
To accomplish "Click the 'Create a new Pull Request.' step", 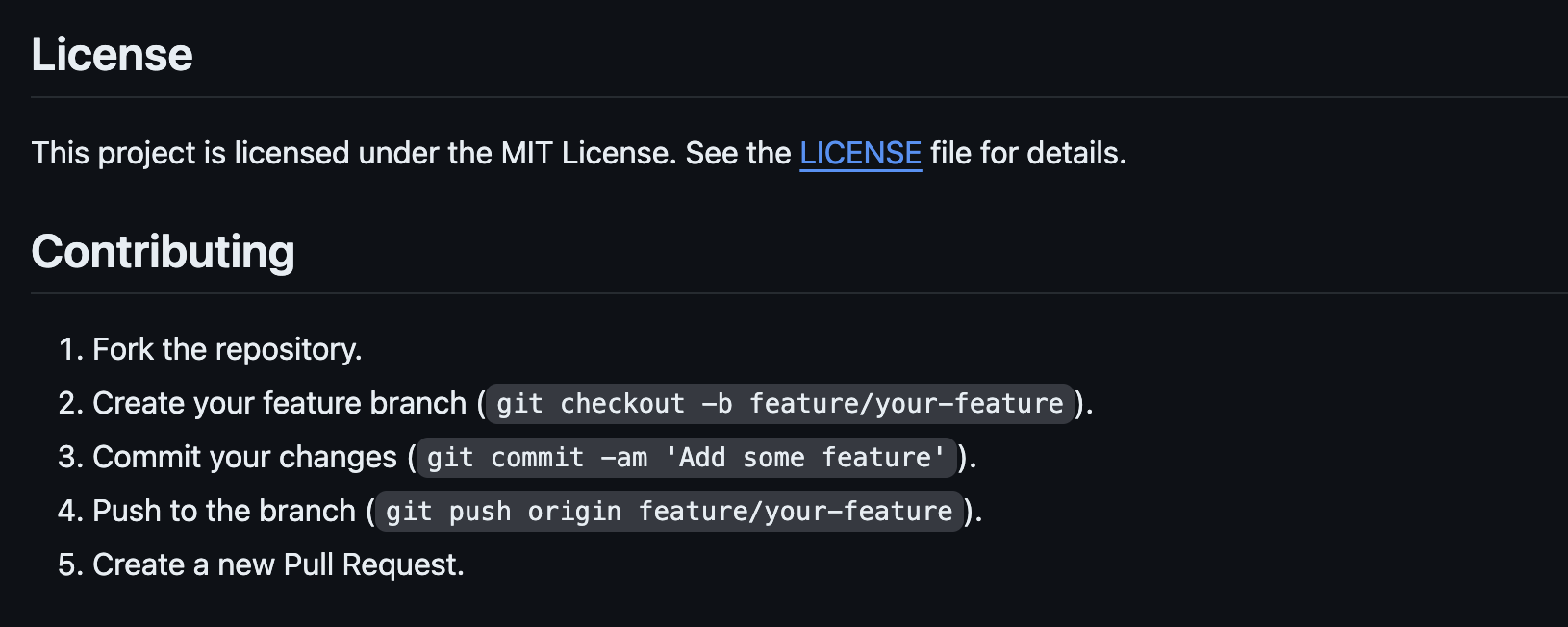I will click(x=278, y=564).
